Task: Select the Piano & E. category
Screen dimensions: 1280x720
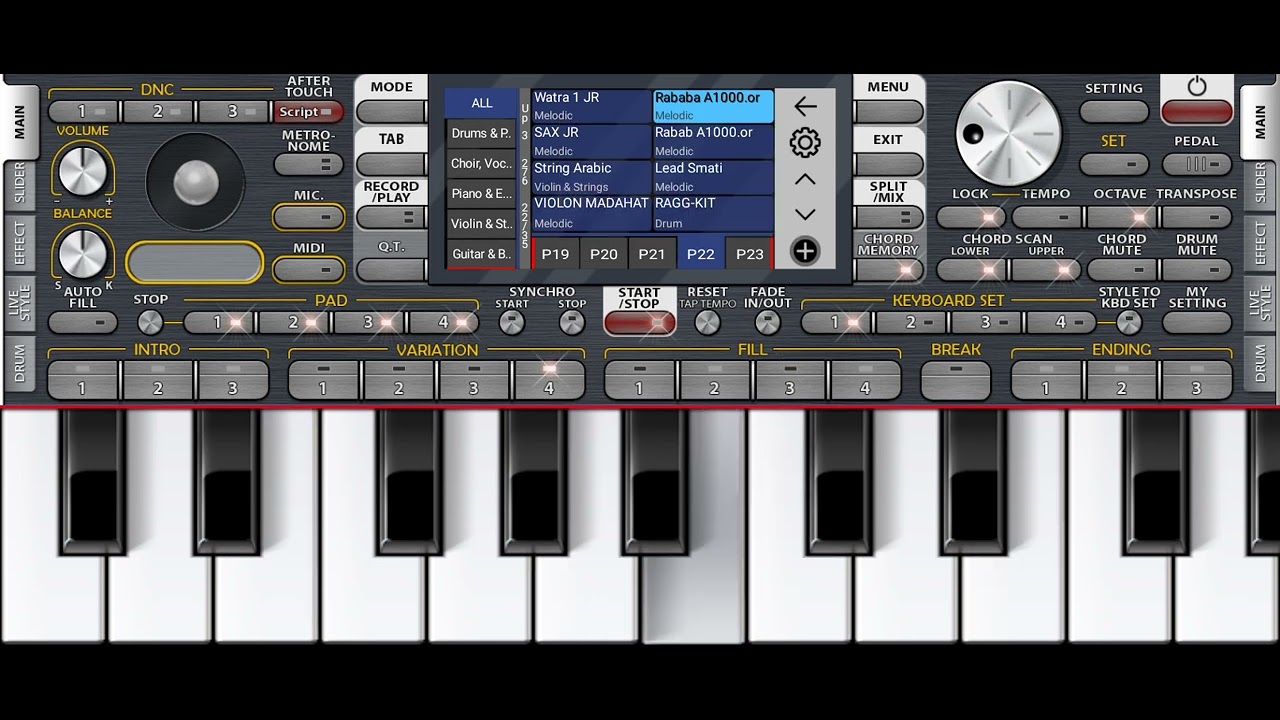Action: pos(482,193)
